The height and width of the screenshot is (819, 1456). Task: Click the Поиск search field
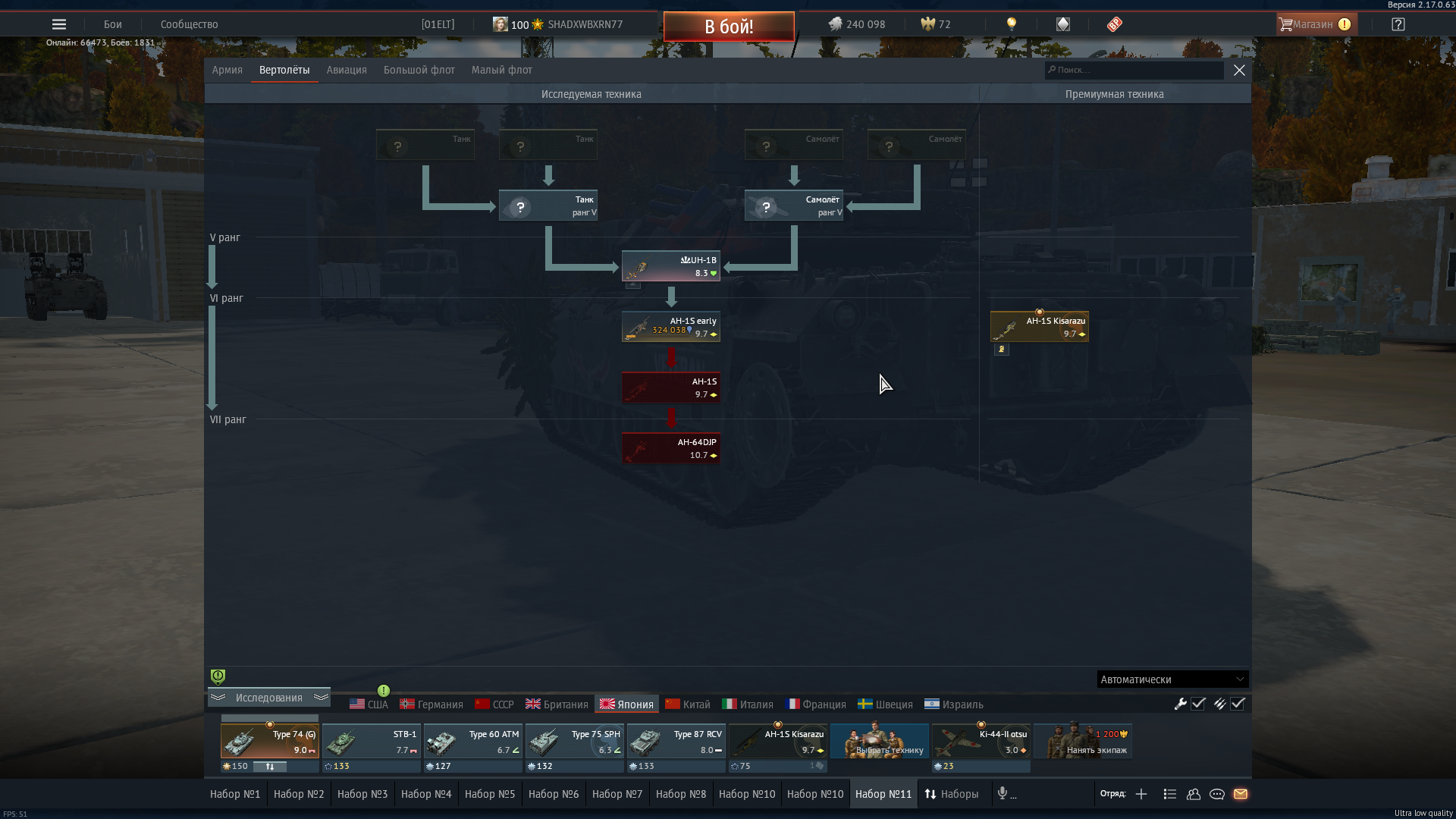coord(1134,70)
